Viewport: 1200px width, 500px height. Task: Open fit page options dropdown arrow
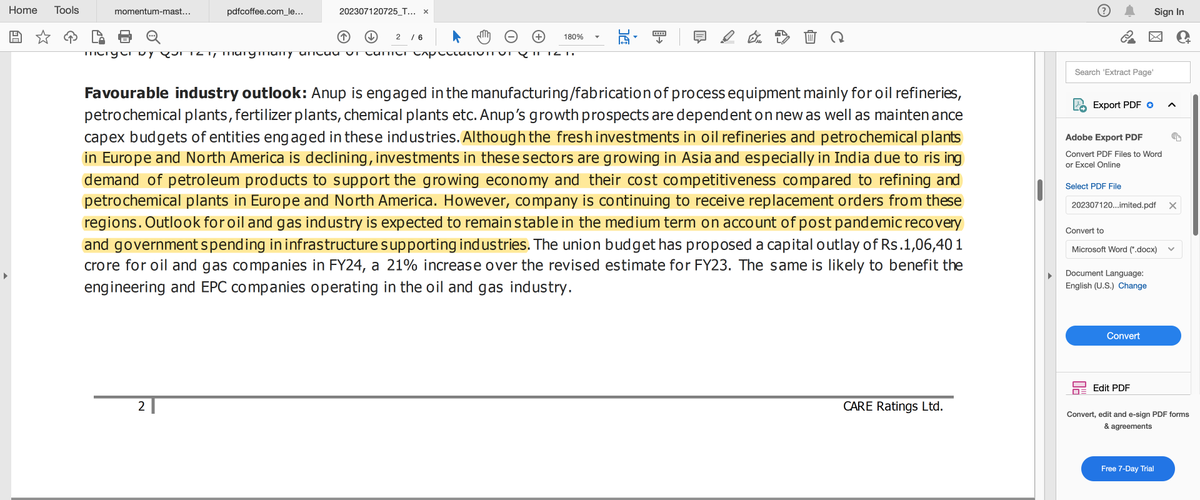[x=635, y=39]
